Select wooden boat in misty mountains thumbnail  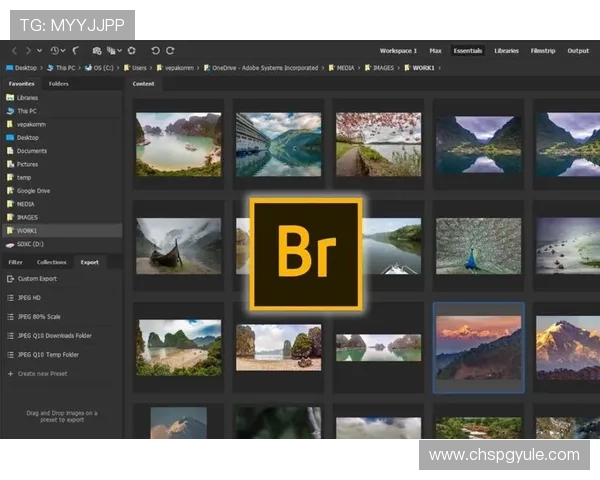(179, 246)
